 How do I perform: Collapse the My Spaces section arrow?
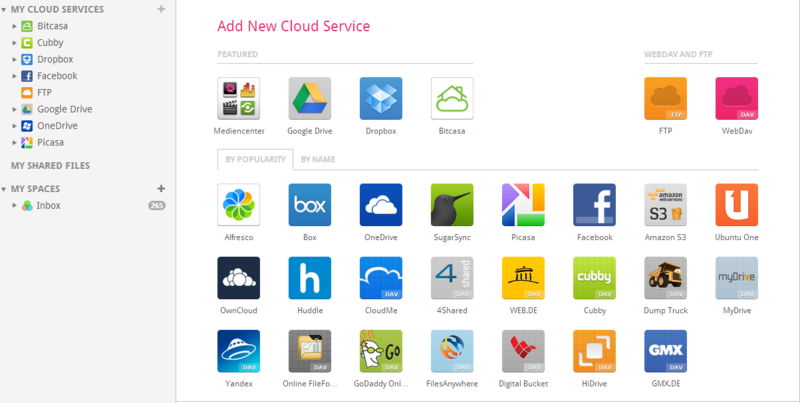[4, 189]
